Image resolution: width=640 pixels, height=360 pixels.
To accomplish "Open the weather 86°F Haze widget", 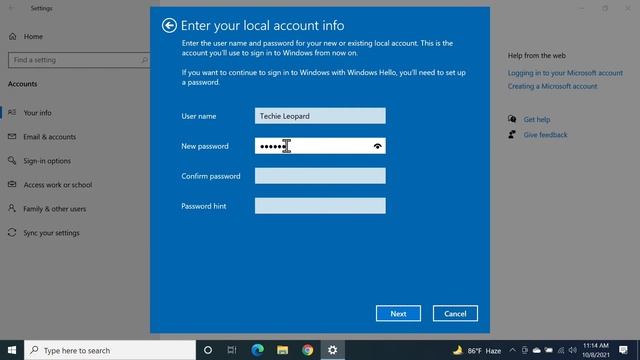I will tap(477, 350).
